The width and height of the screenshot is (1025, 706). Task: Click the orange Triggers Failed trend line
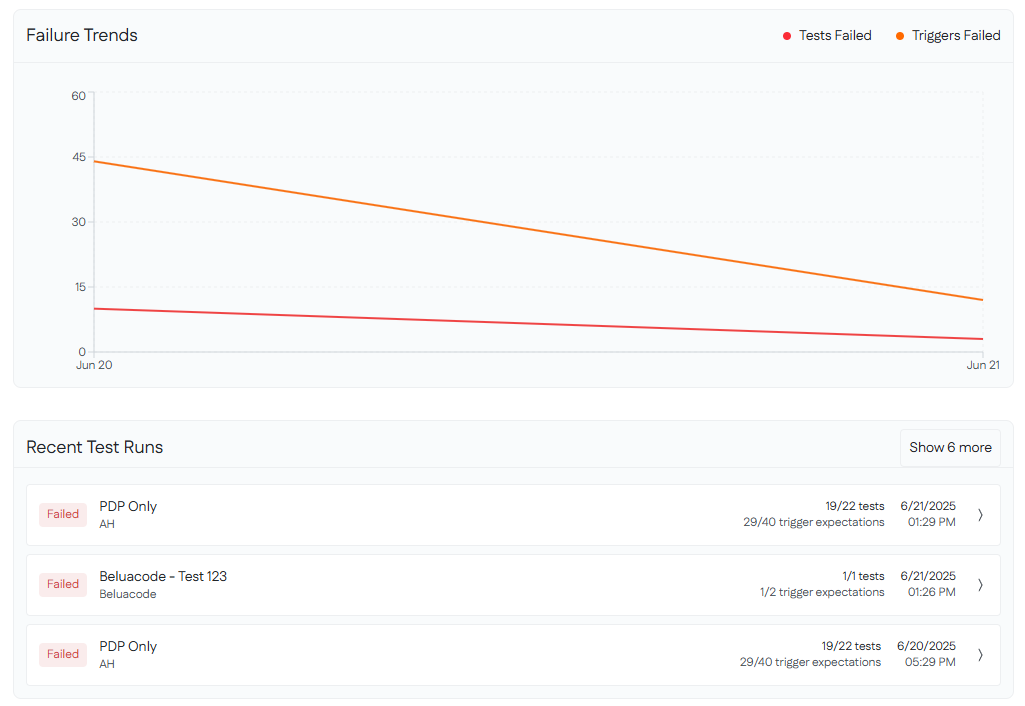(x=540, y=230)
